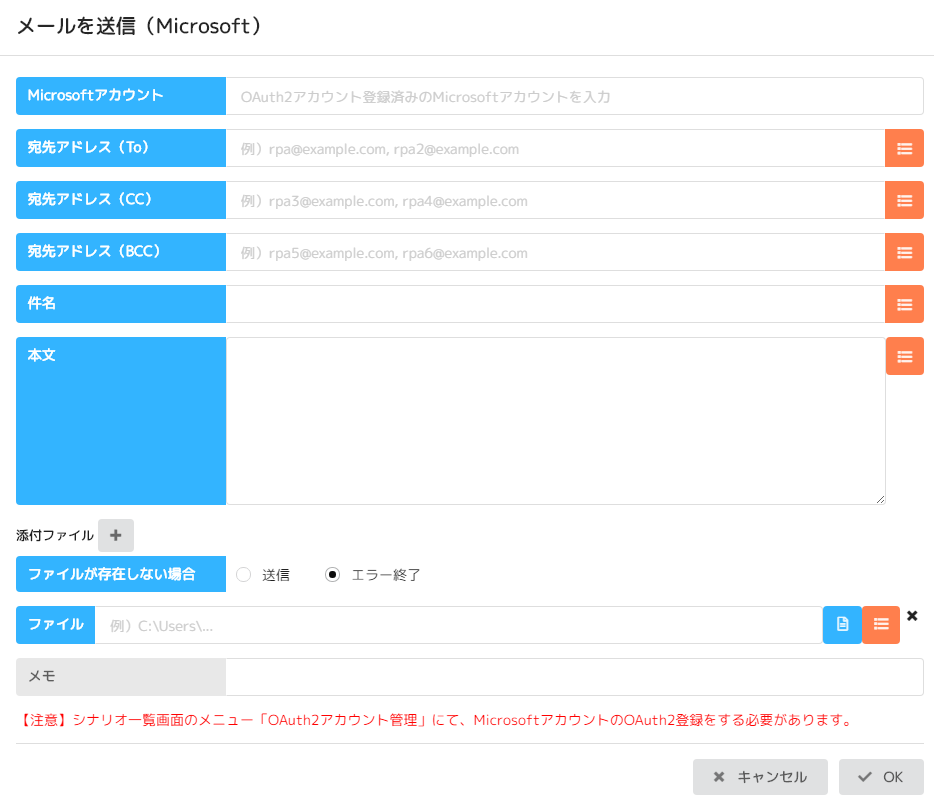
Task: Open variable list for ファイル path
Action: (881, 625)
